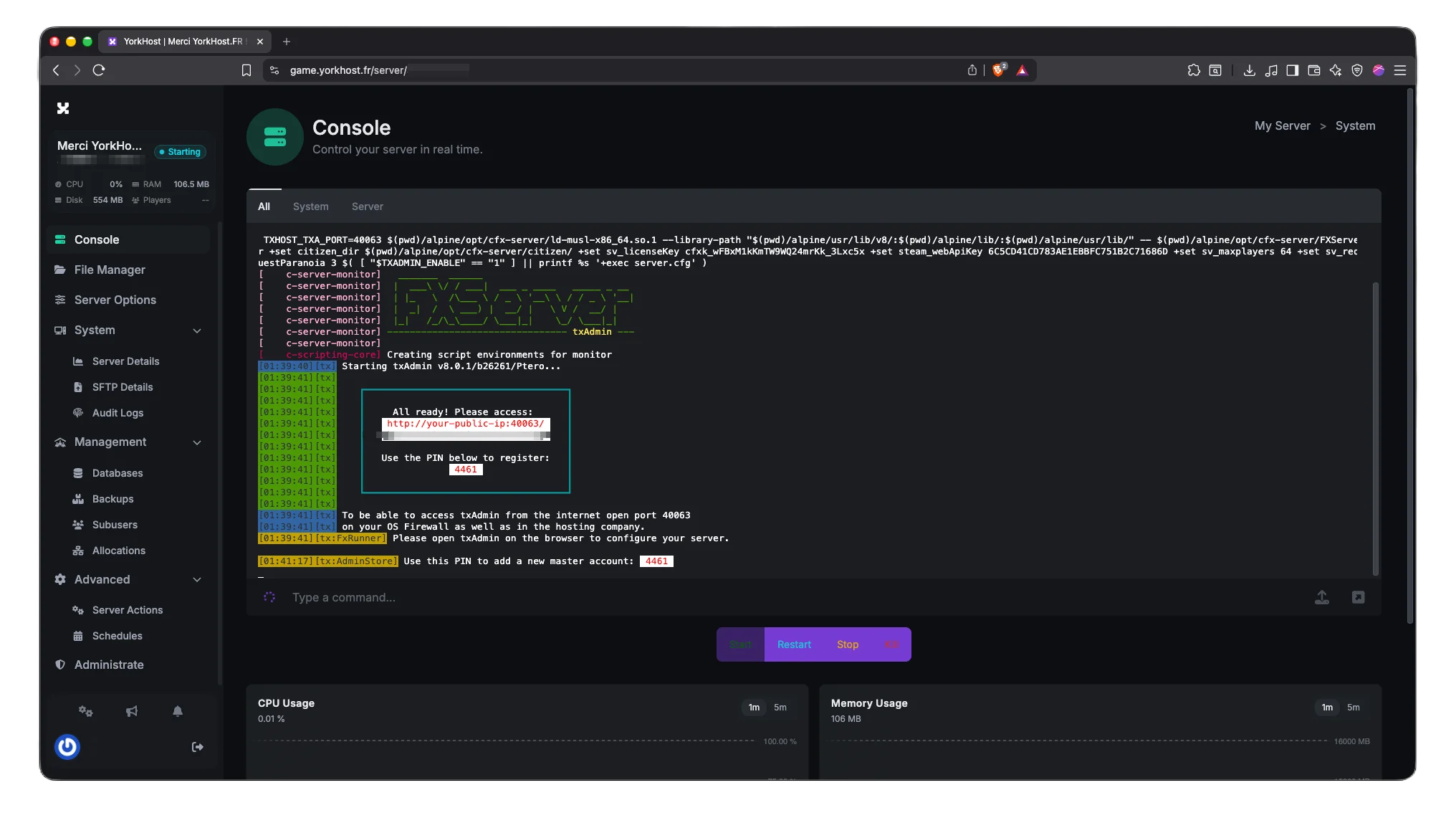This screenshot has height=833, width=1456.
Task: Switch Memory Usage graph to 5m
Action: point(1353,708)
